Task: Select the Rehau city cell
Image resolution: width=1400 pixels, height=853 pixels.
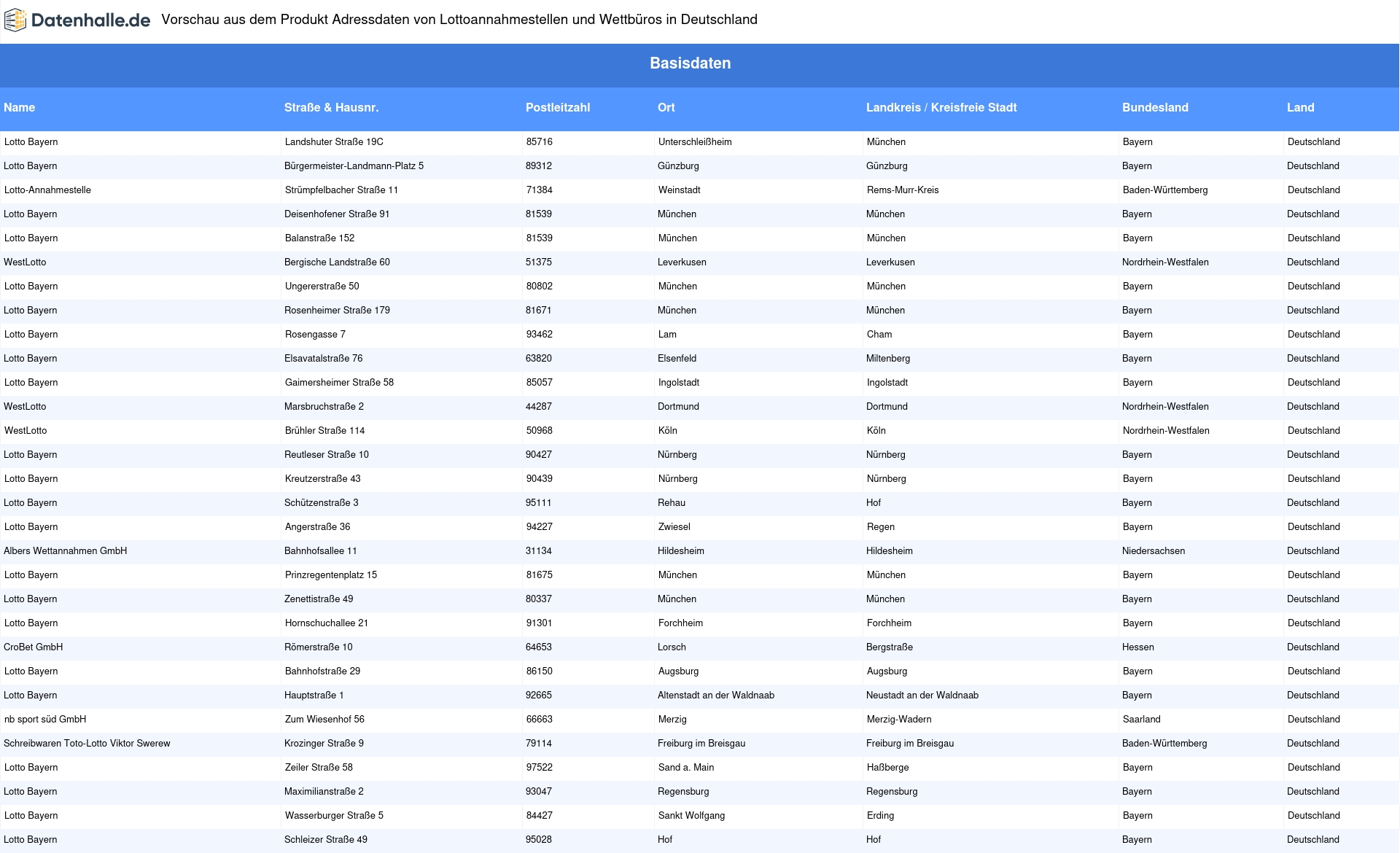Action: (672, 503)
